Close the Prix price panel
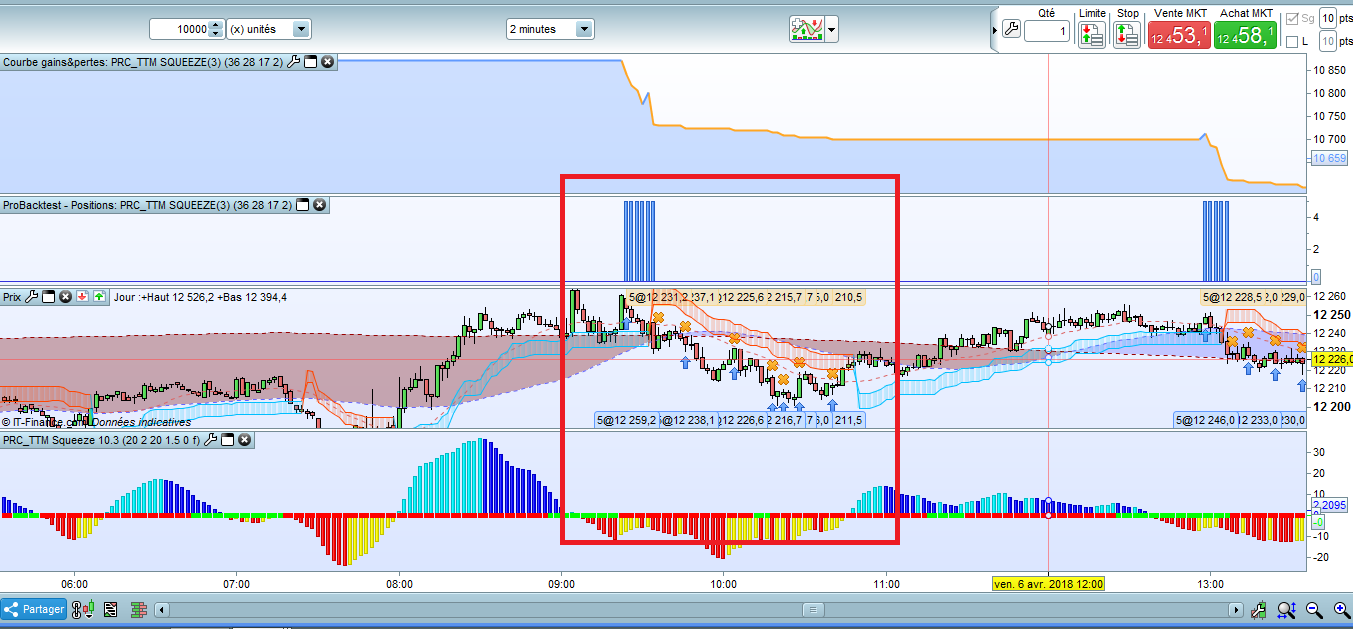1353x629 pixels. (65, 296)
